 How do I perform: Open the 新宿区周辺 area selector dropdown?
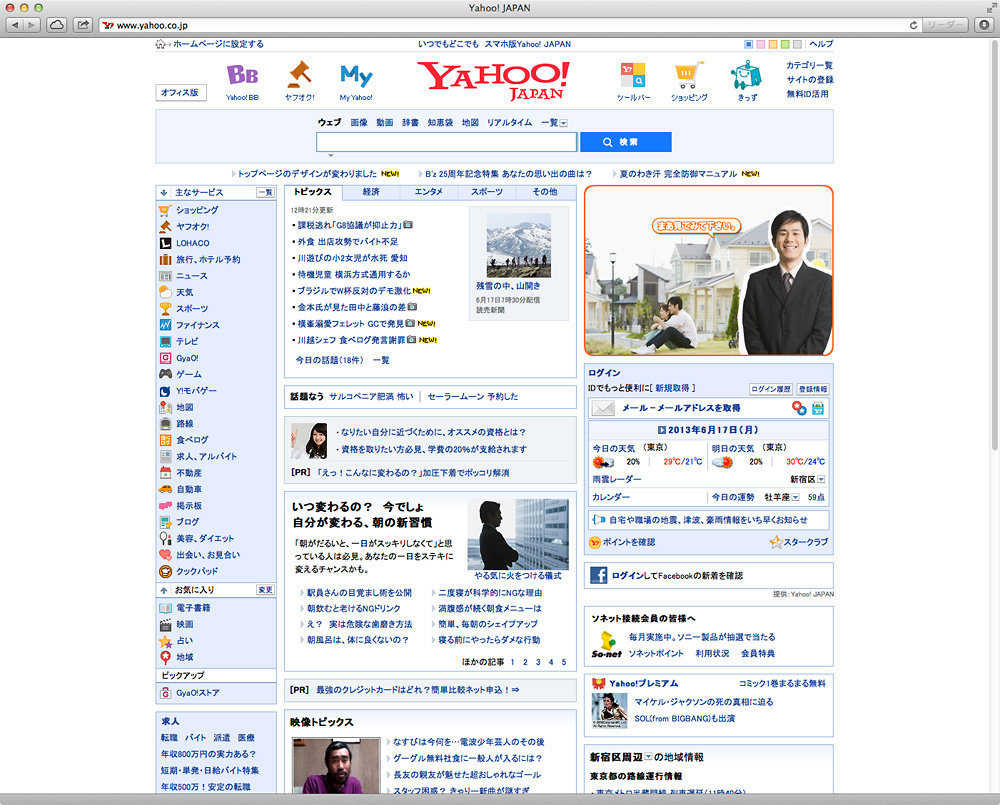tap(649, 757)
